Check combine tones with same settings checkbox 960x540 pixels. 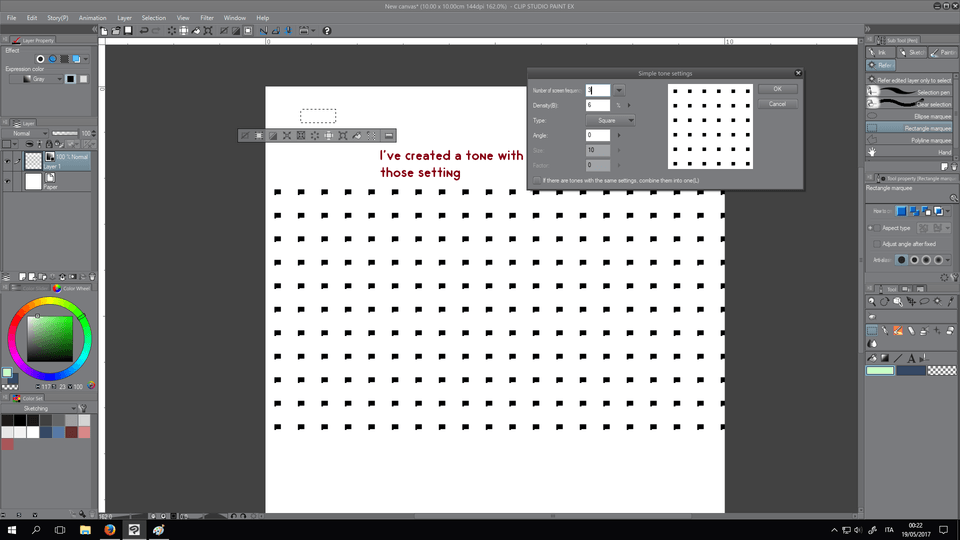[x=538, y=181]
